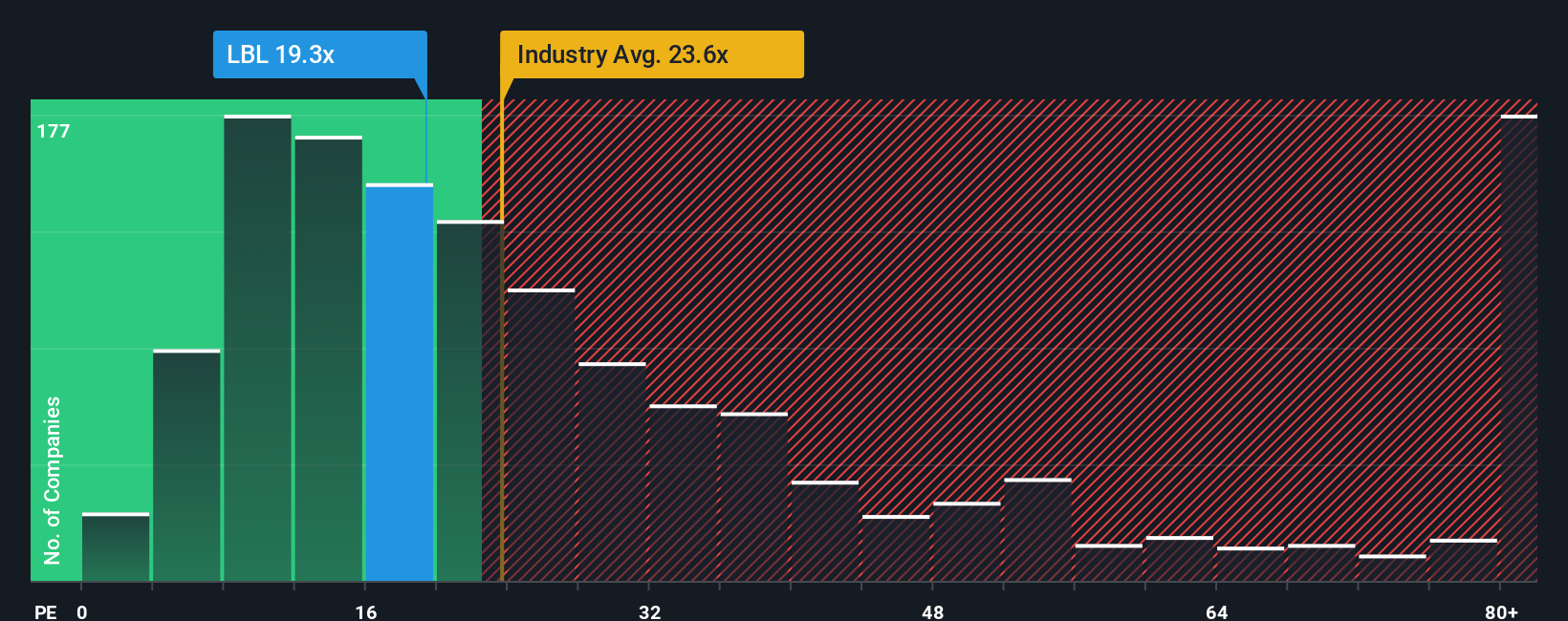The width and height of the screenshot is (1568, 621).
Task: Select the blue highlighted LBL histogram bar
Action: tap(400, 382)
